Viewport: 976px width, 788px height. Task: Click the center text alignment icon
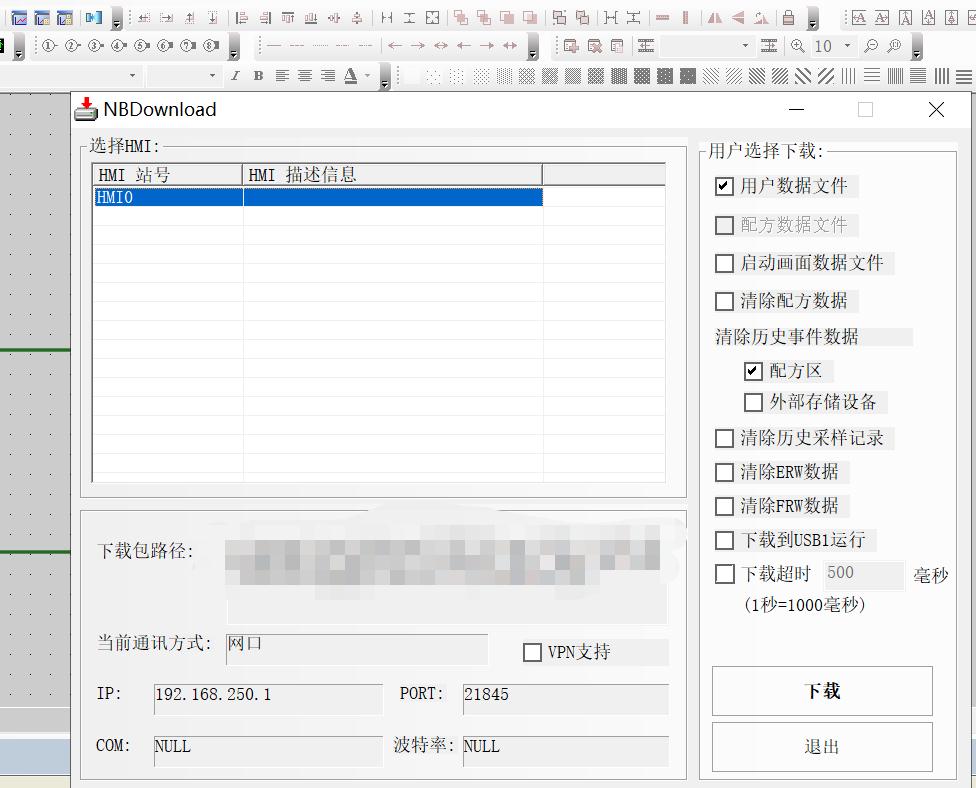click(x=304, y=76)
